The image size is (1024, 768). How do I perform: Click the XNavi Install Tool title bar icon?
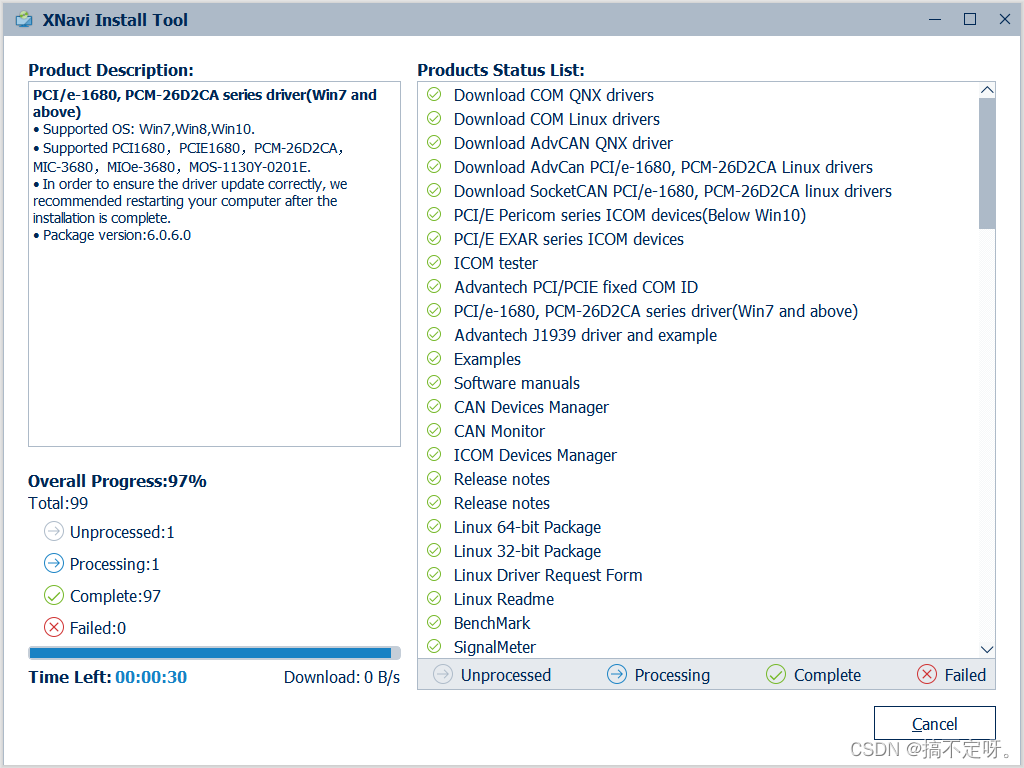[24, 20]
